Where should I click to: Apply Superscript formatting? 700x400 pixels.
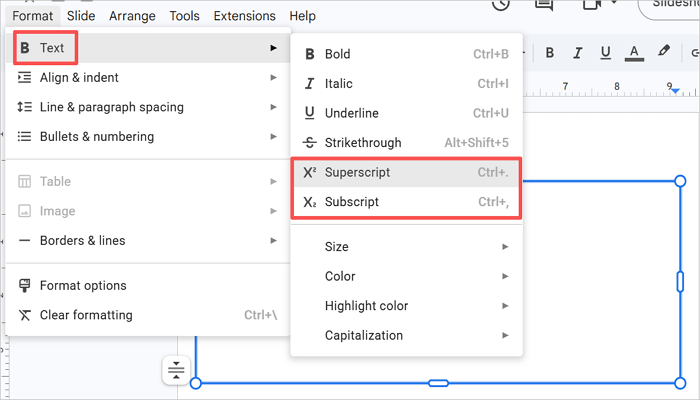[x=406, y=172]
